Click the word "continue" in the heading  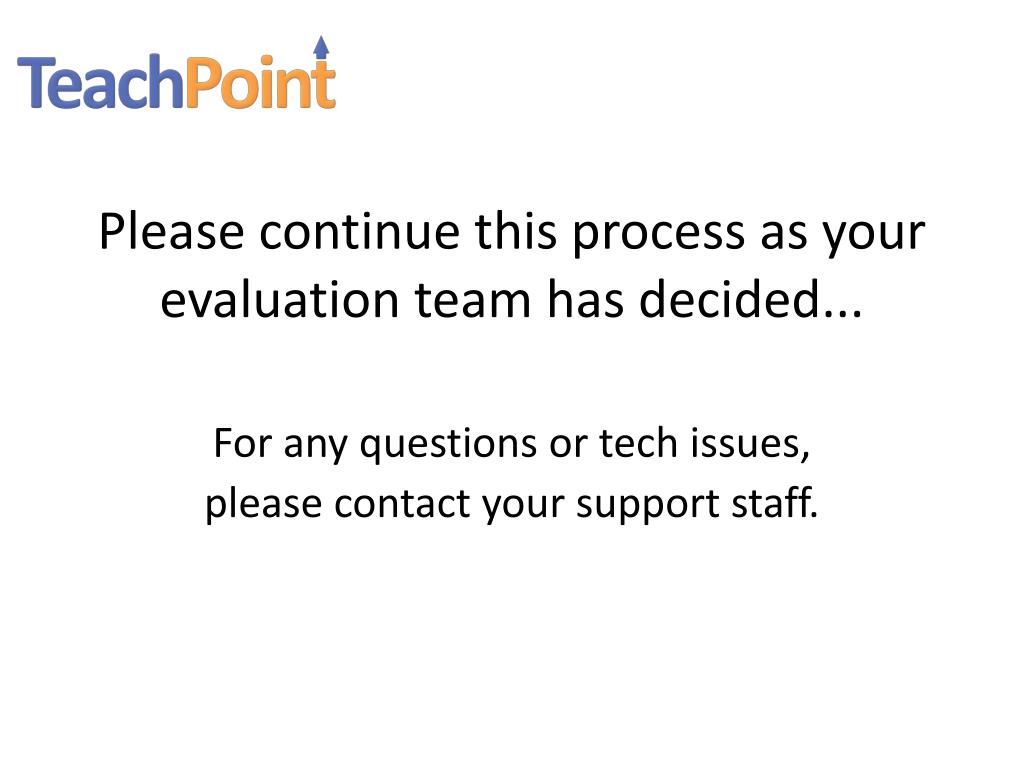pyautogui.click(x=359, y=232)
